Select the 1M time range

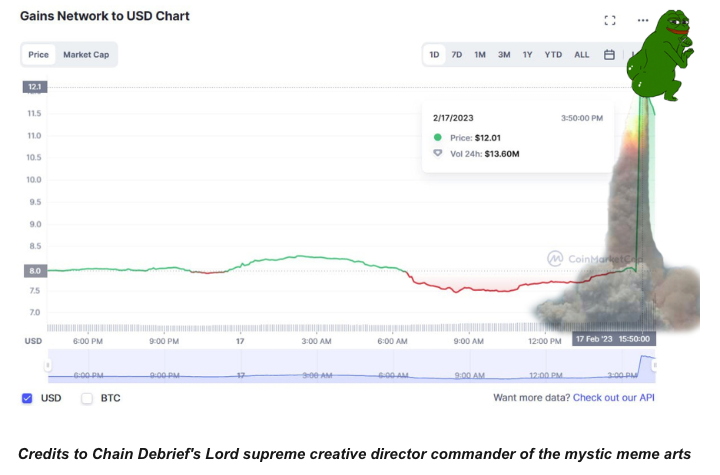coord(480,55)
